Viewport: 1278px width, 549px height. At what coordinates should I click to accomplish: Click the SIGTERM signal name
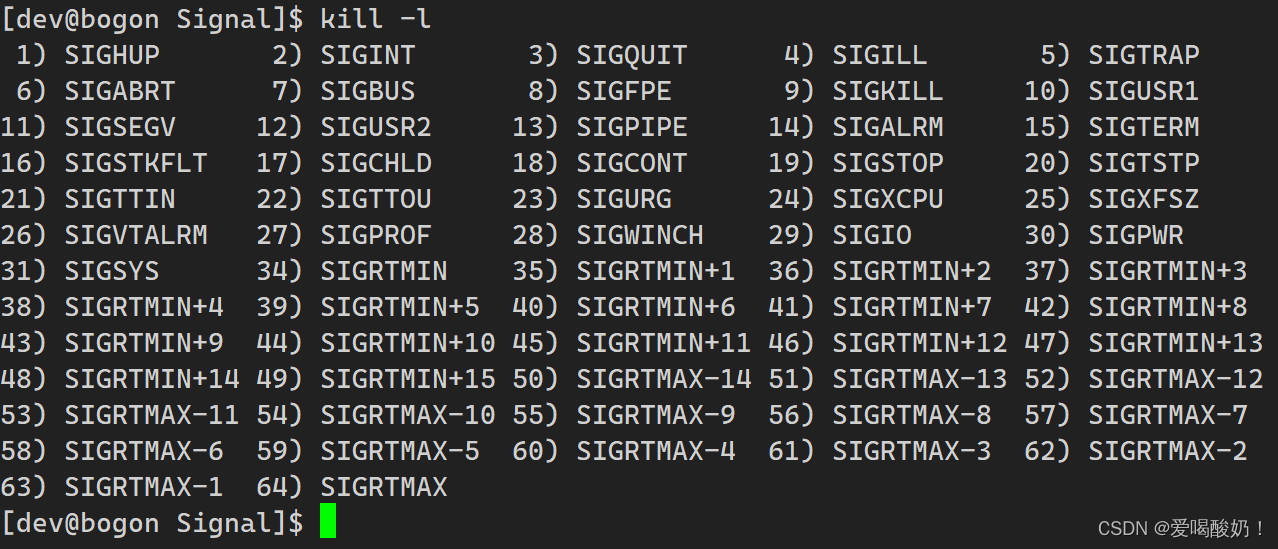tap(1144, 127)
